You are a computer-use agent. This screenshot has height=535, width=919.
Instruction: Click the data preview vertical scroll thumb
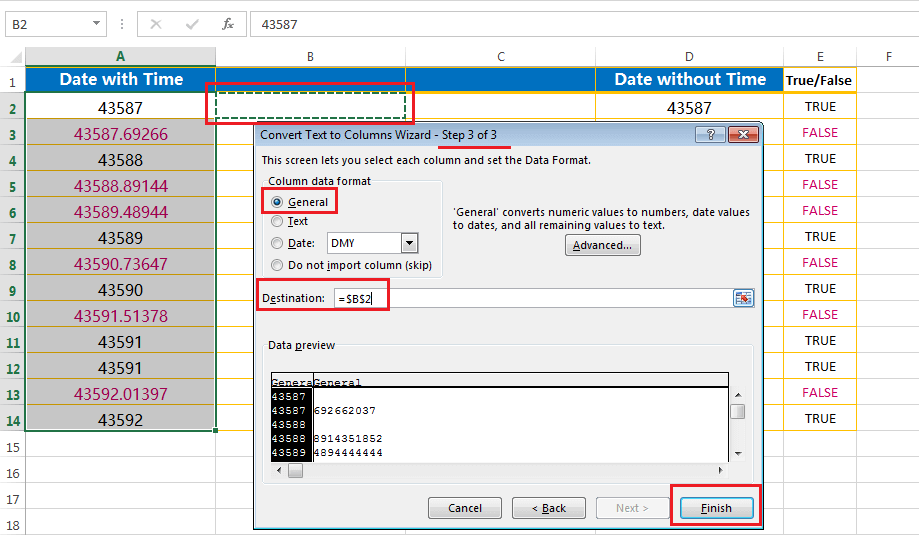tap(738, 411)
